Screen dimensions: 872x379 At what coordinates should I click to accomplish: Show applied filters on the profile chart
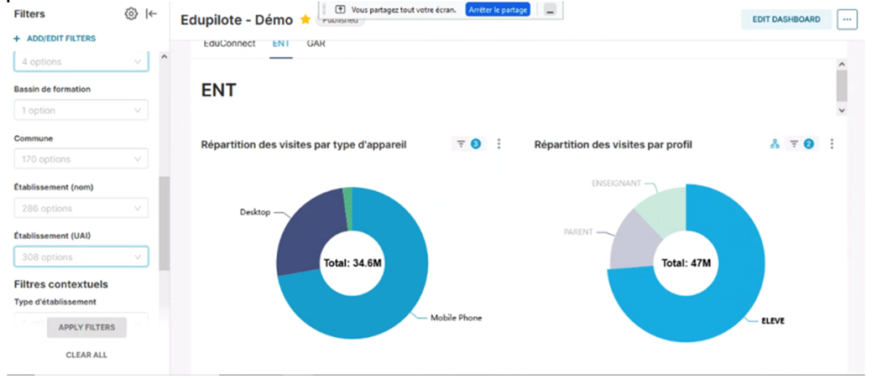(x=801, y=144)
